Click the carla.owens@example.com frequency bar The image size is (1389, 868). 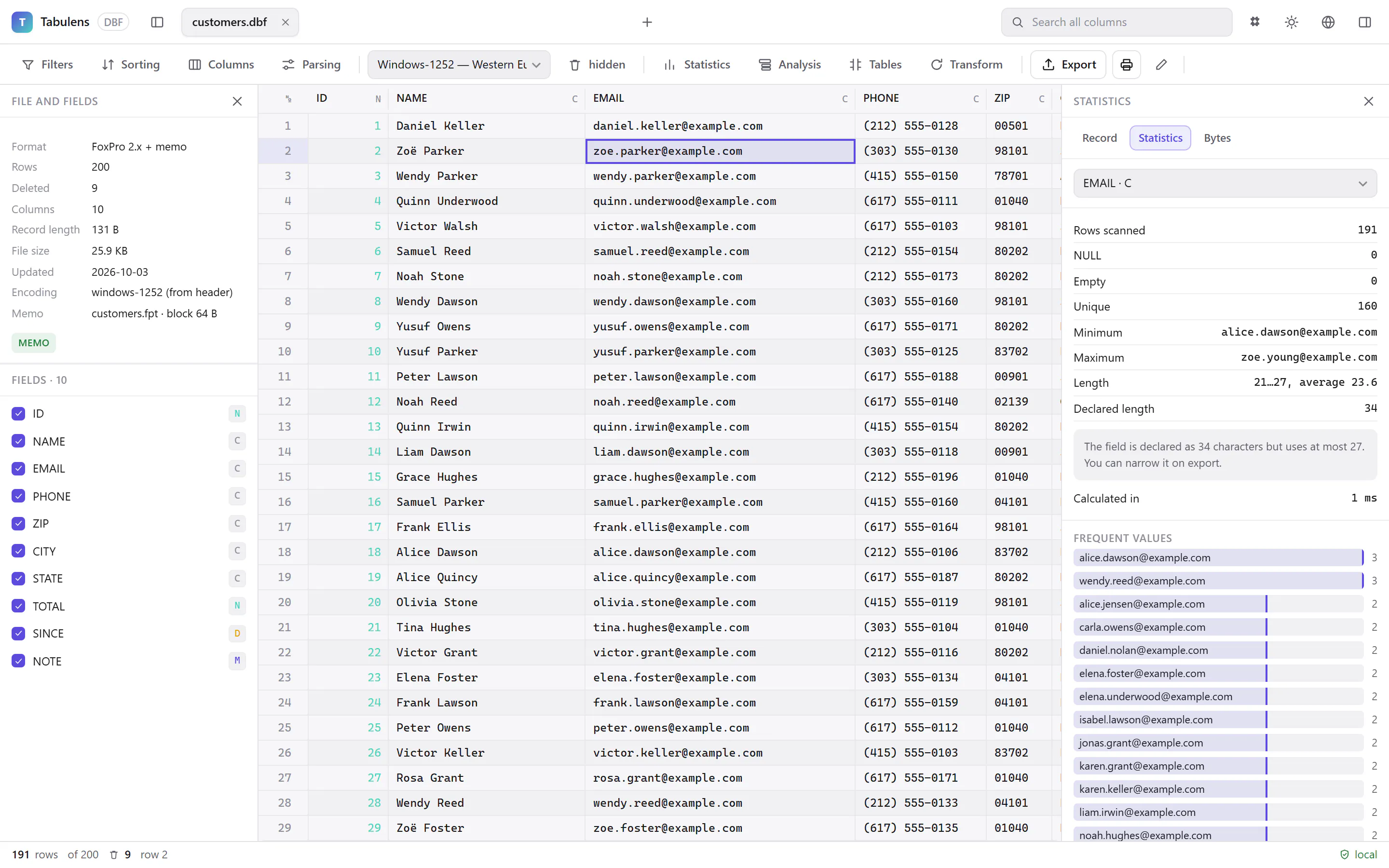tap(1219, 627)
